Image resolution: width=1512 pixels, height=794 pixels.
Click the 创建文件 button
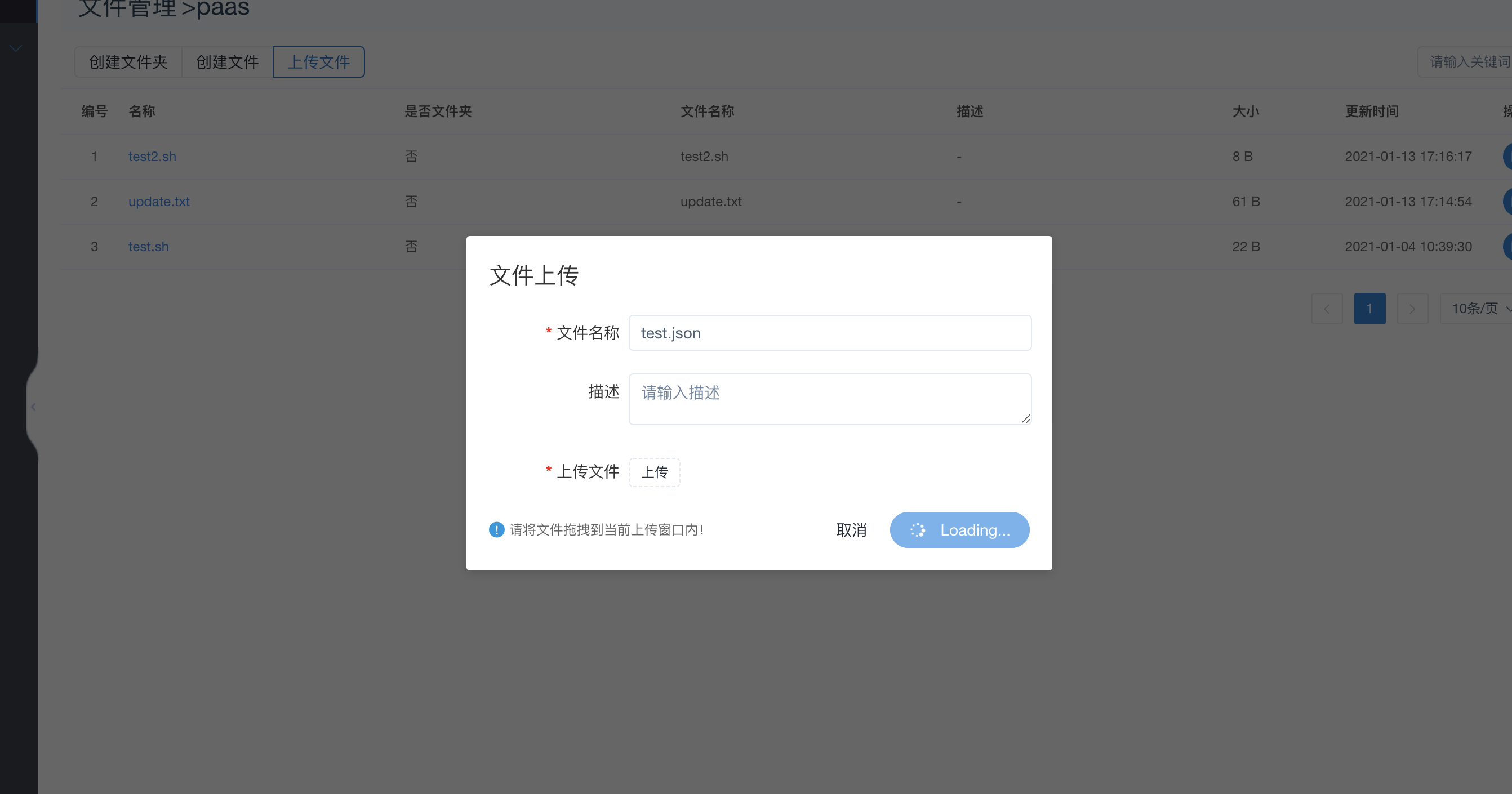tap(227, 61)
